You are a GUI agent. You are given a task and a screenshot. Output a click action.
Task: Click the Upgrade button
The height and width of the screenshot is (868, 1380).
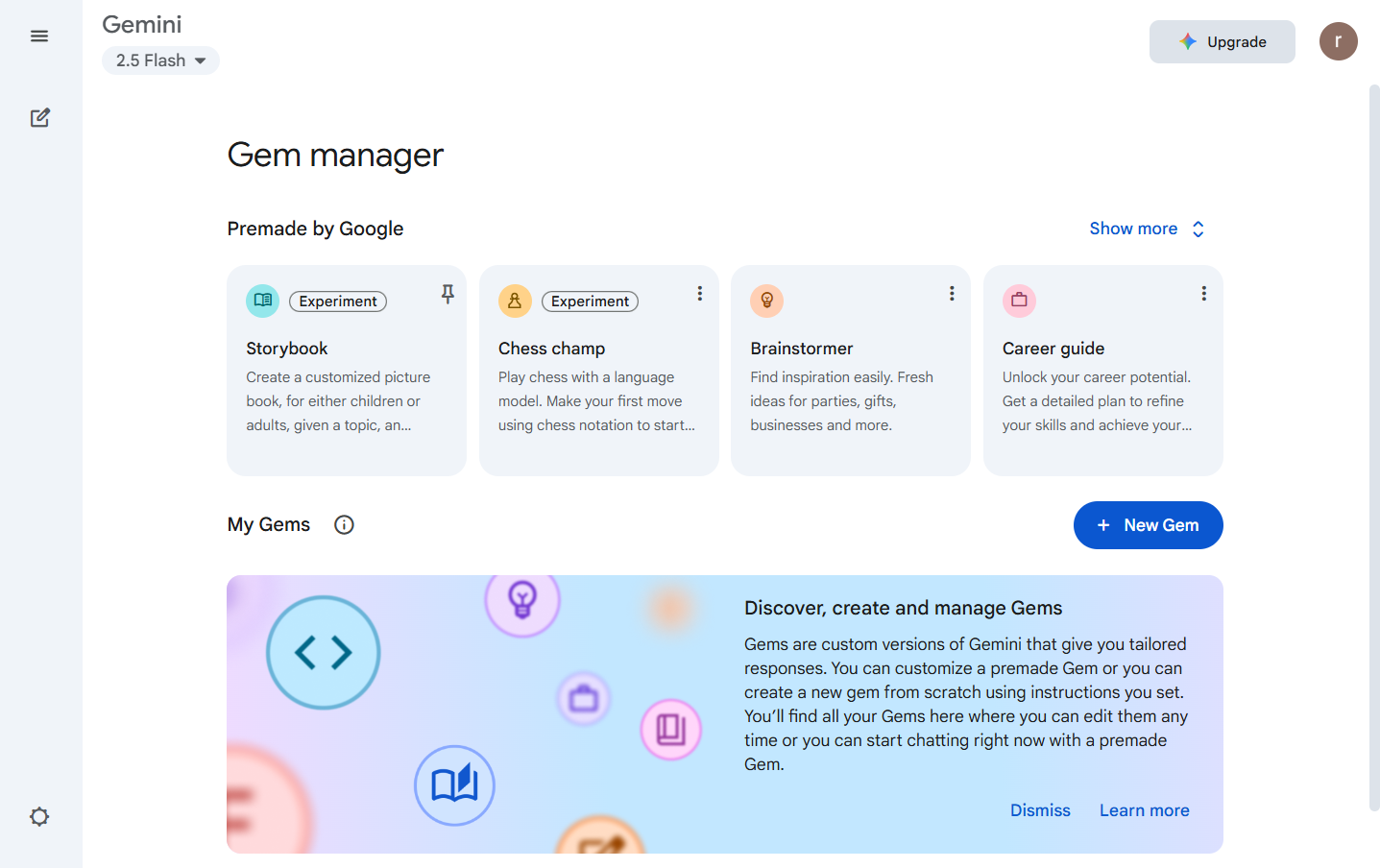pos(1222,42)
